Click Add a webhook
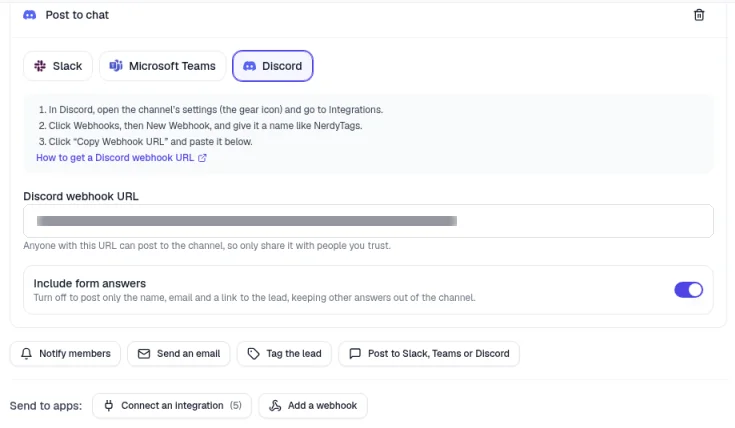The image size is (735, 428). pos(313,405)
